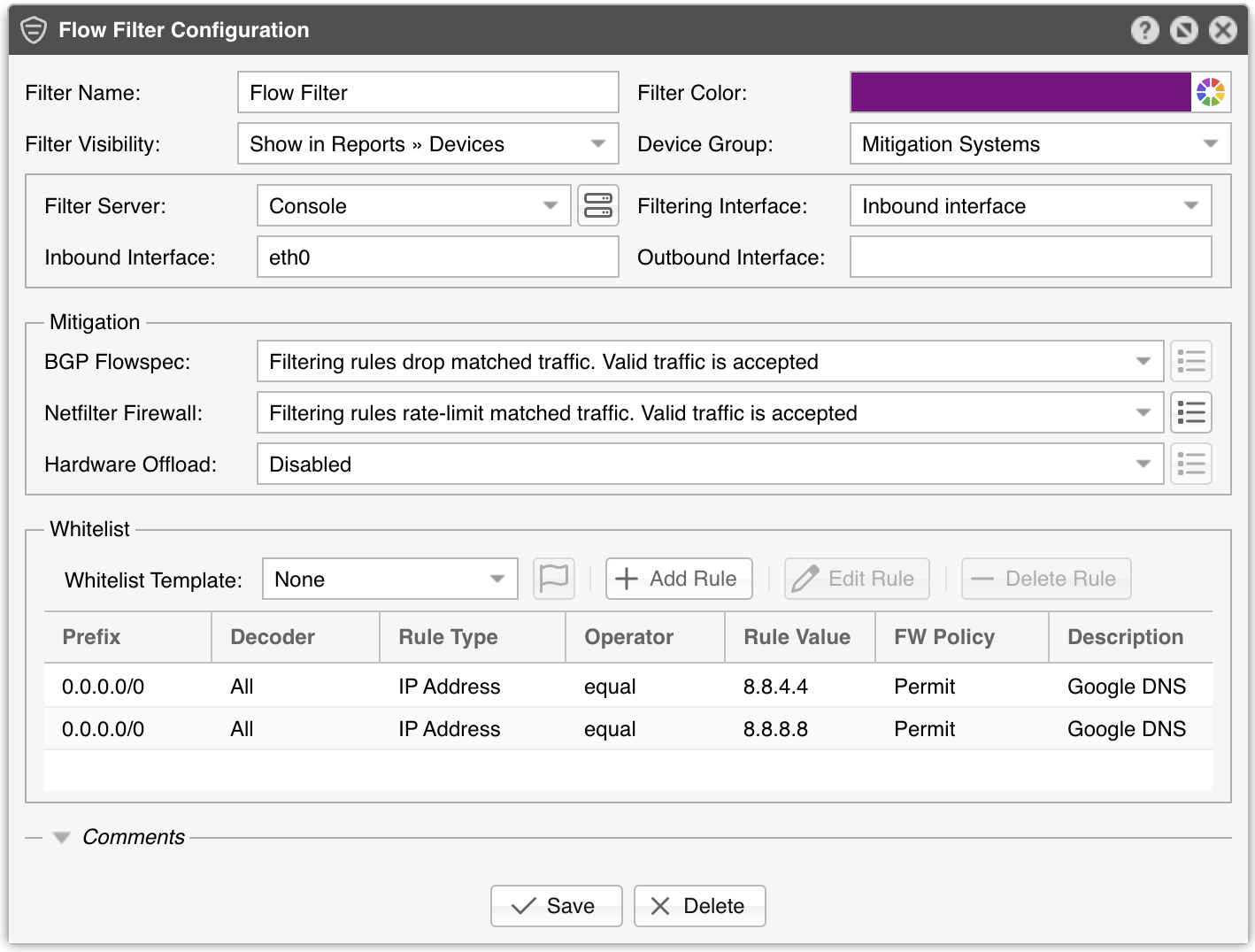Screen dimensions: 1255x952
Task: Click the Filter Name input field
Action: [x=428, y=92]
